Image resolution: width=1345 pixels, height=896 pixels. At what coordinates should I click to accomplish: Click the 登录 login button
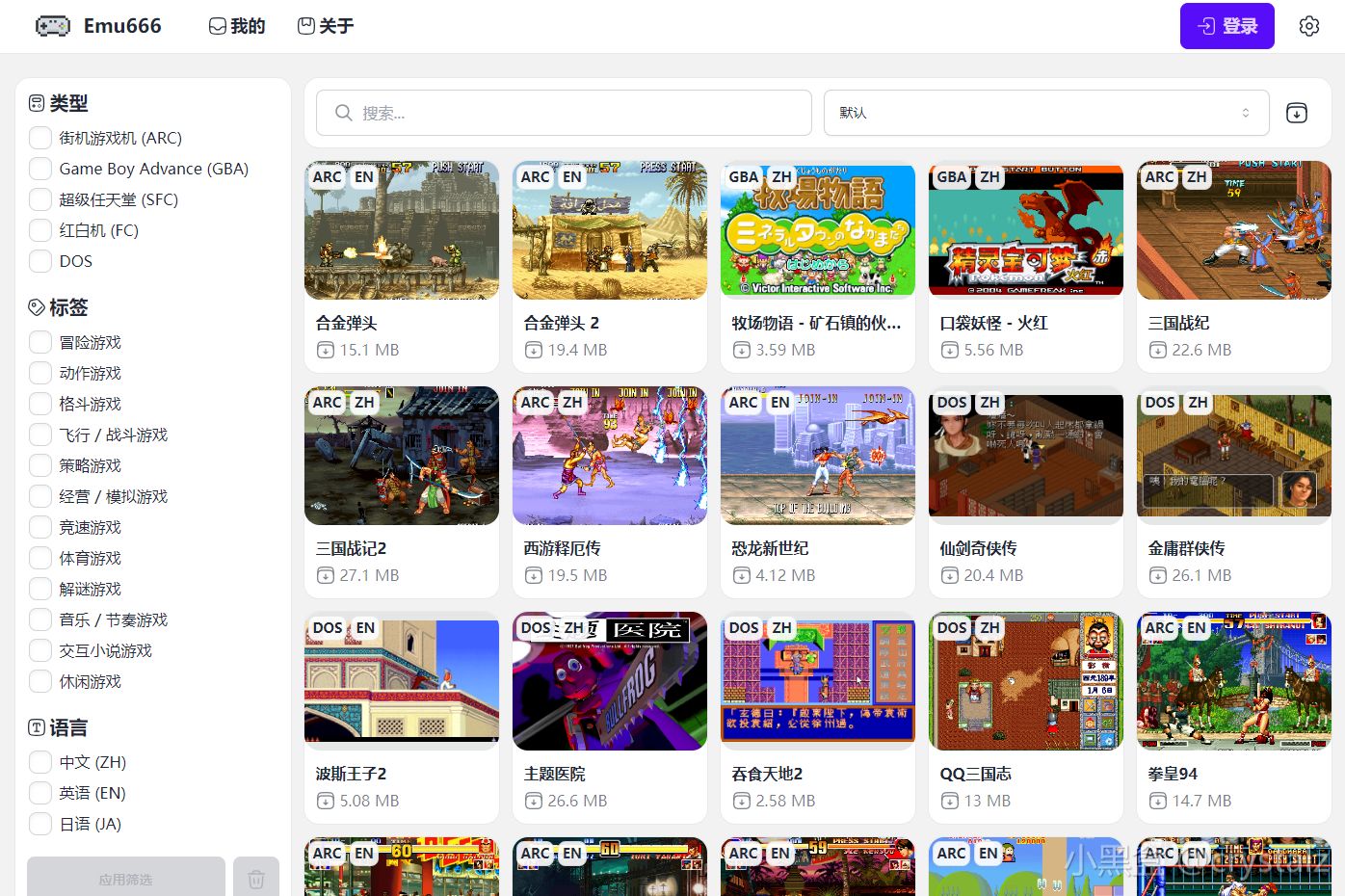coord(1227,26)
